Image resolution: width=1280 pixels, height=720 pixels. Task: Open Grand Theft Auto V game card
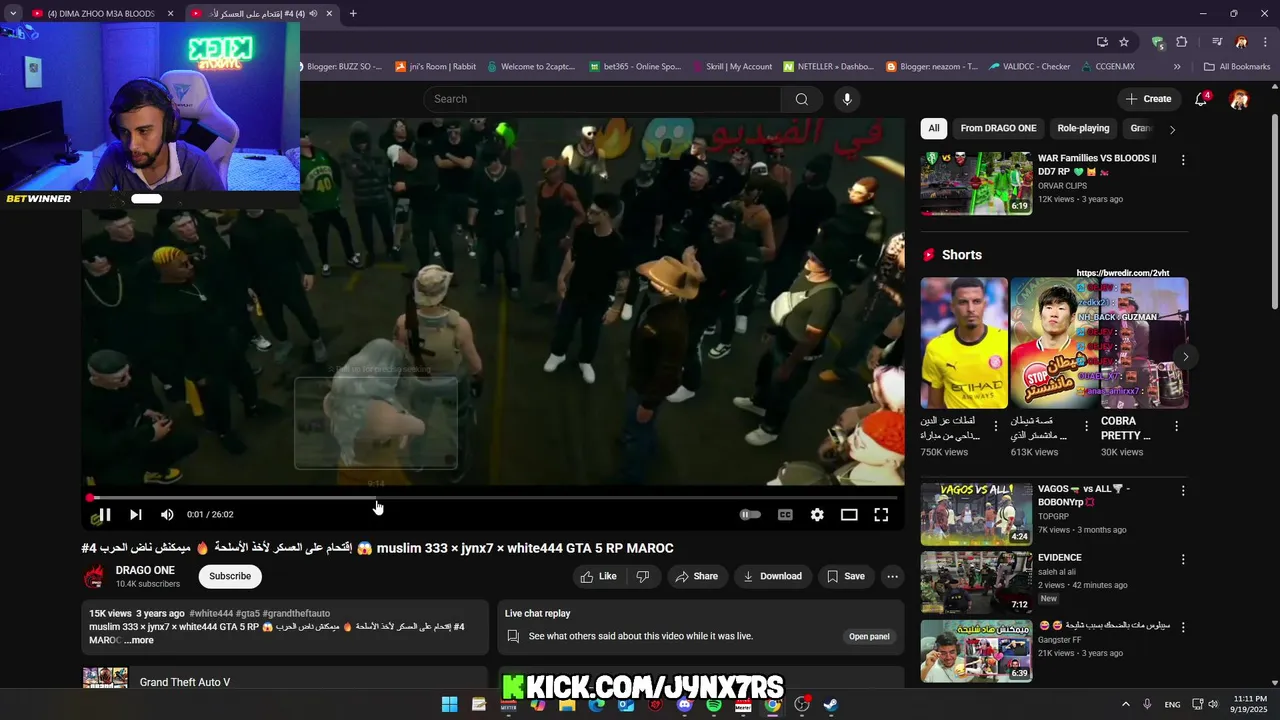click(x=185, y=682)
